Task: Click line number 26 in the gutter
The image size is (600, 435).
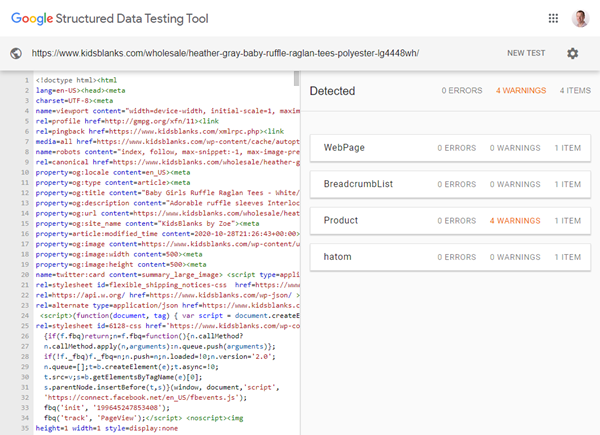Action: pyautogui.click(x=25, y=336)
